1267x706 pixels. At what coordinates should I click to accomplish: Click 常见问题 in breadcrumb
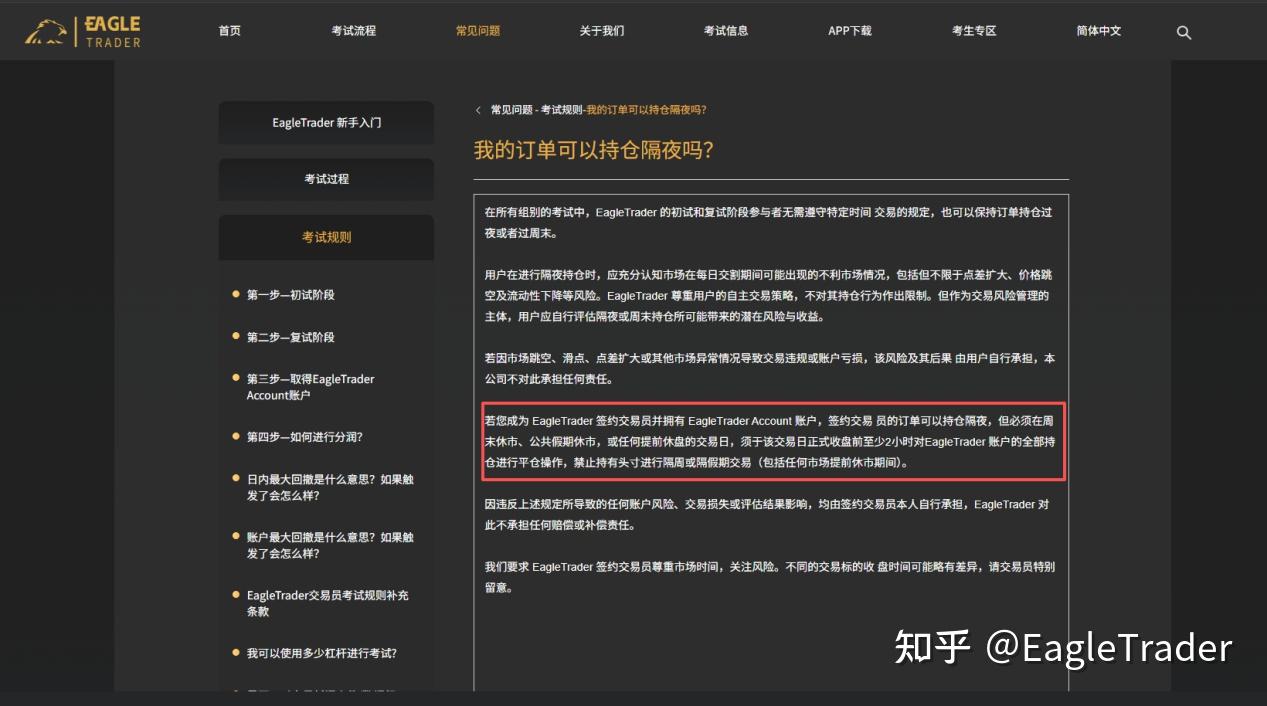[x=511, y=110]
